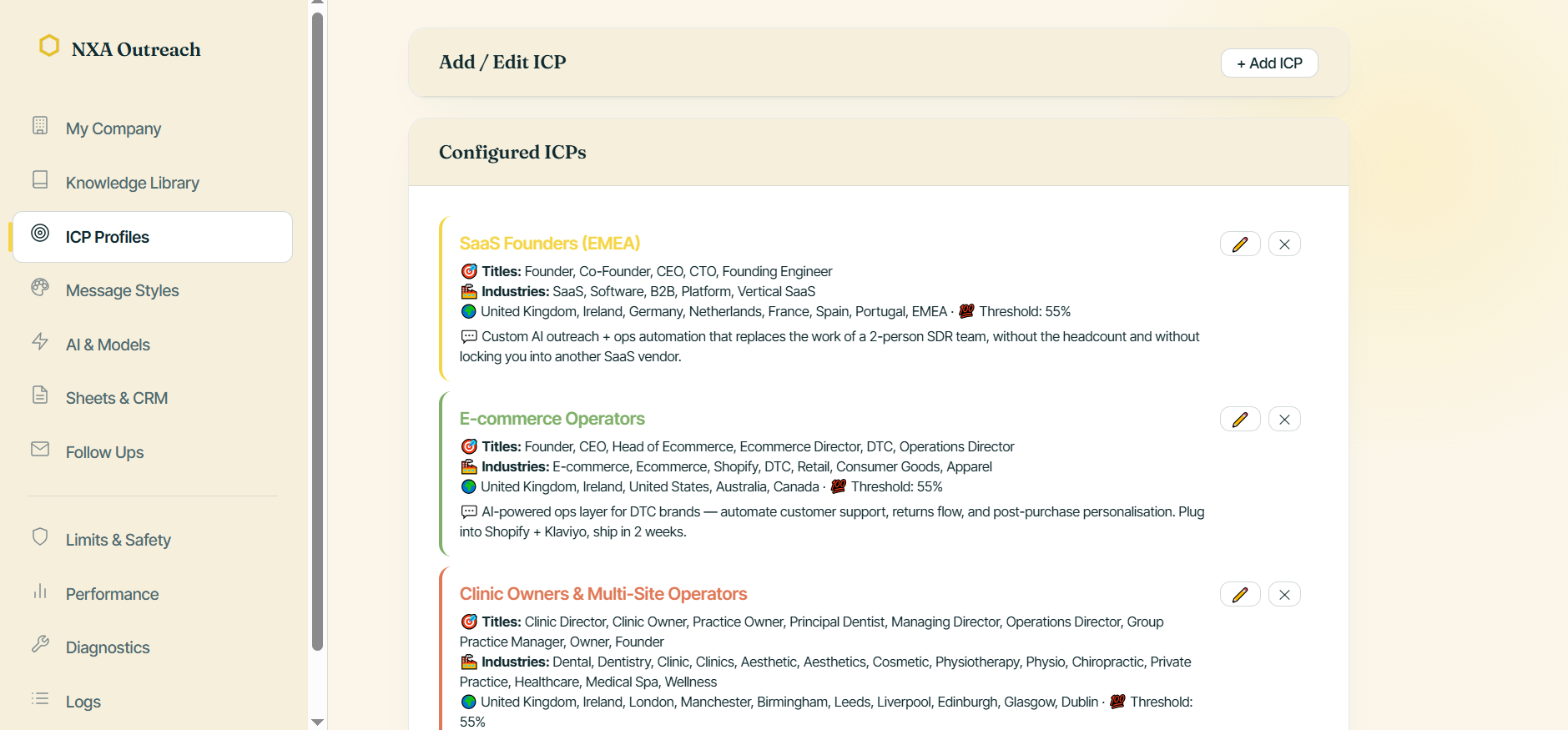This screenshot has width=1568, height=730.
Task: Click the Clinic Owners & Multi-Site Operators title
Action: tap(603, 594)
